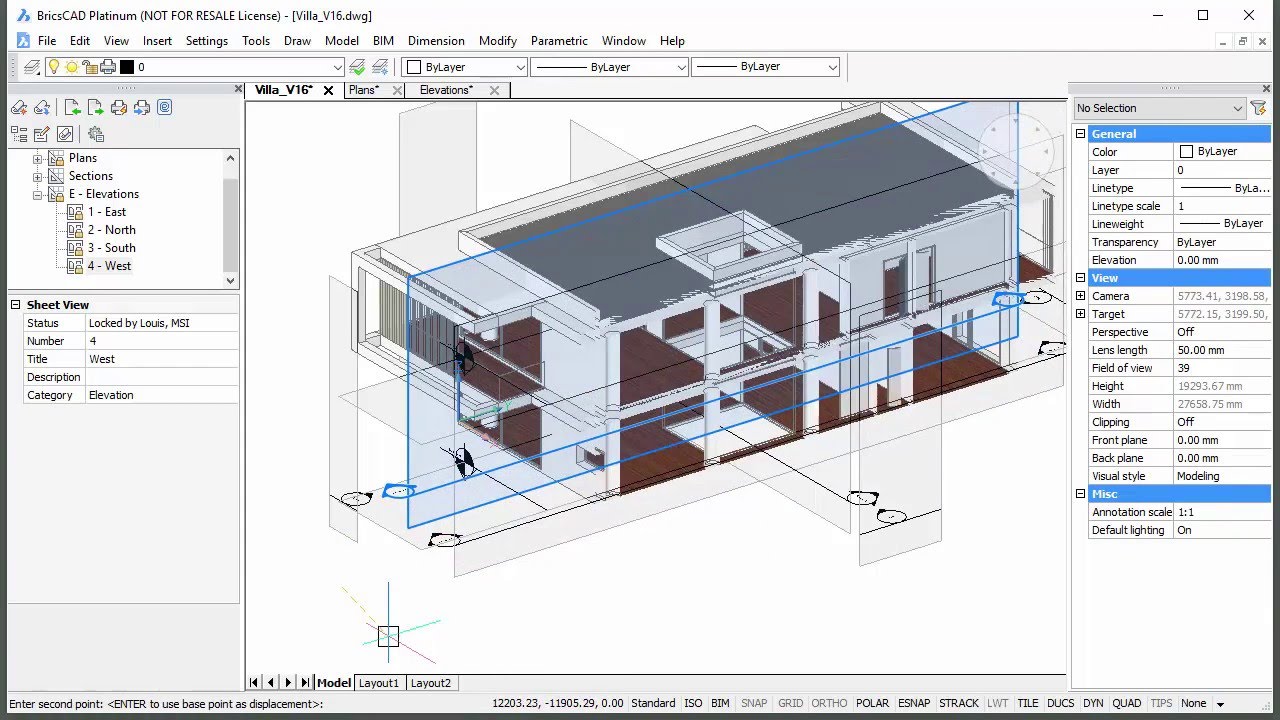The image size is (1280, 720).
Task: Open the Parametric menu
Action: [x=559, y=41]
